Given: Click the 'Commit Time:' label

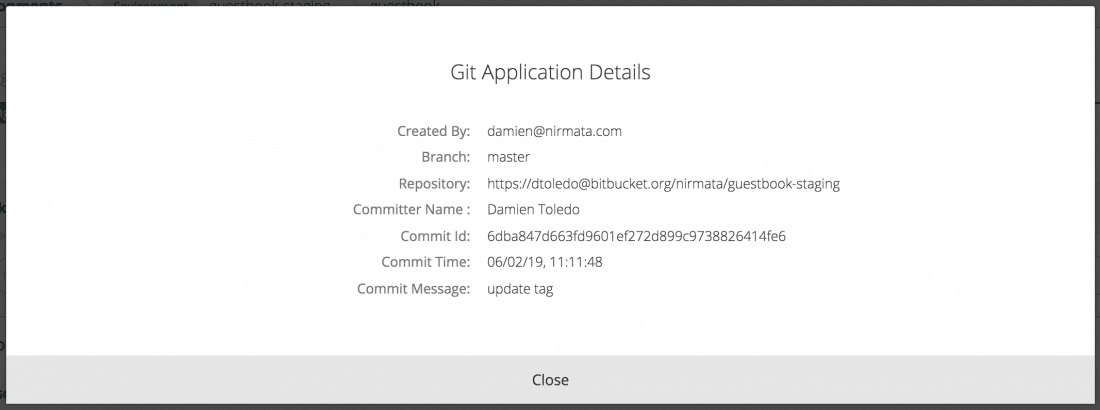Looking at the screenshot, I should click(426, 262).
